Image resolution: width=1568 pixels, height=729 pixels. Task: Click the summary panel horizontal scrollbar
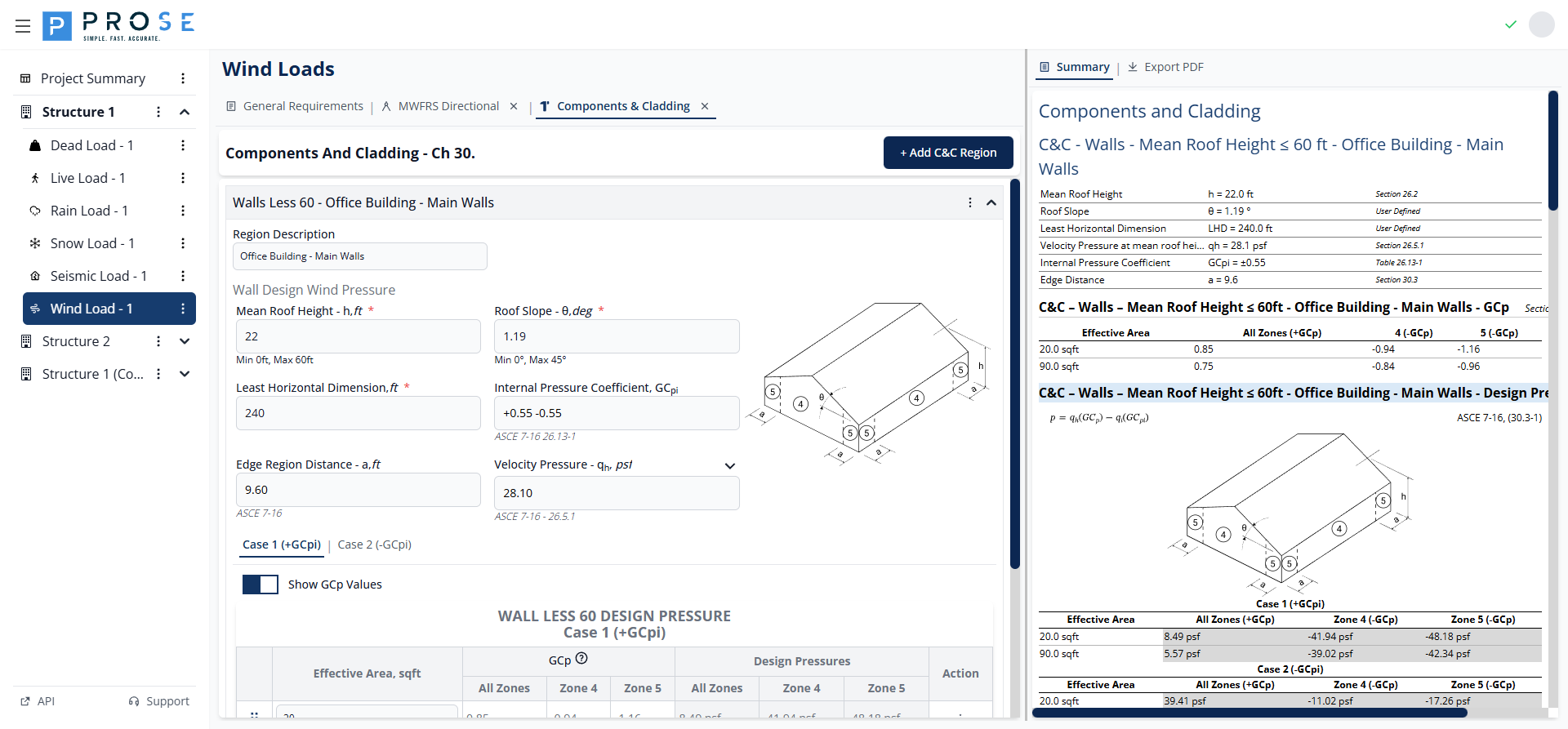tap(1249, 713)
